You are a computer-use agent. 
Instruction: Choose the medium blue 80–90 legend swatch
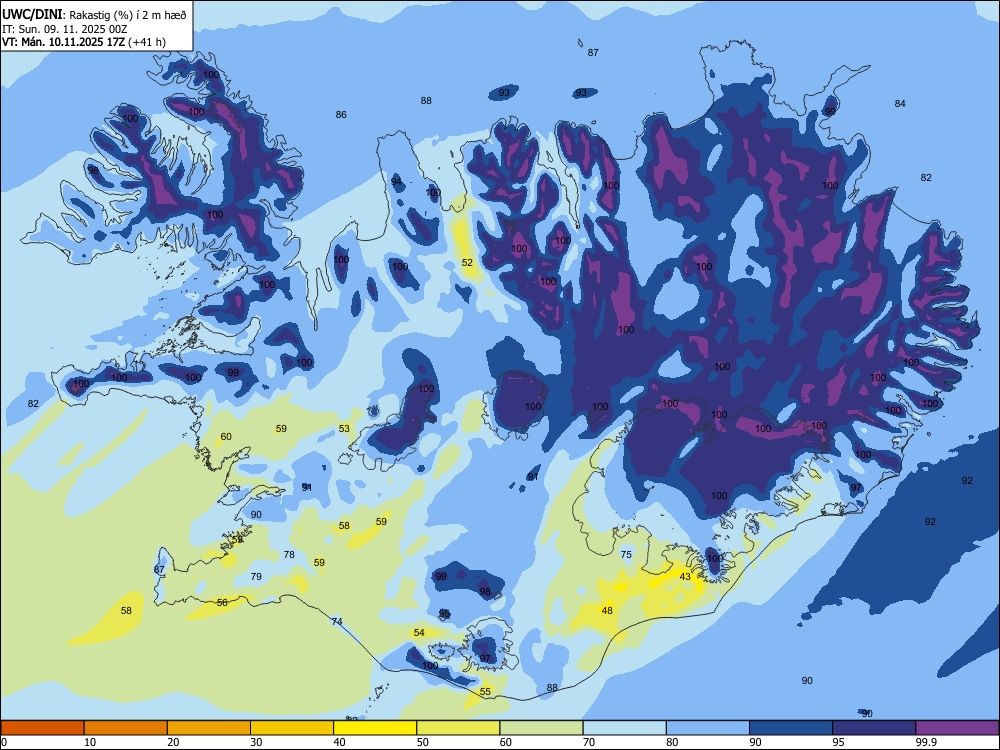(x=708, y=728)
